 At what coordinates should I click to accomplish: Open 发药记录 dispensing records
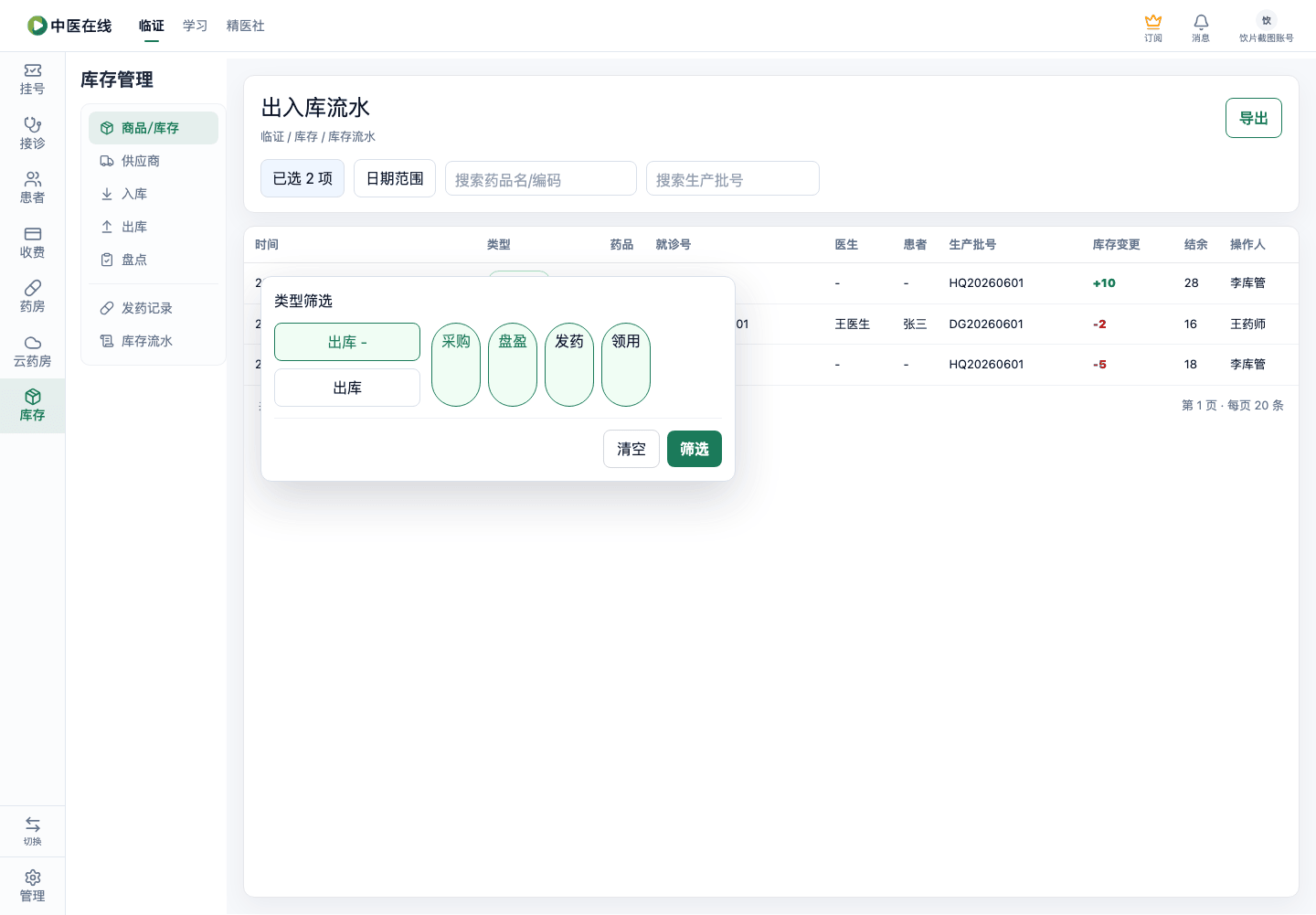click(154, 308)
